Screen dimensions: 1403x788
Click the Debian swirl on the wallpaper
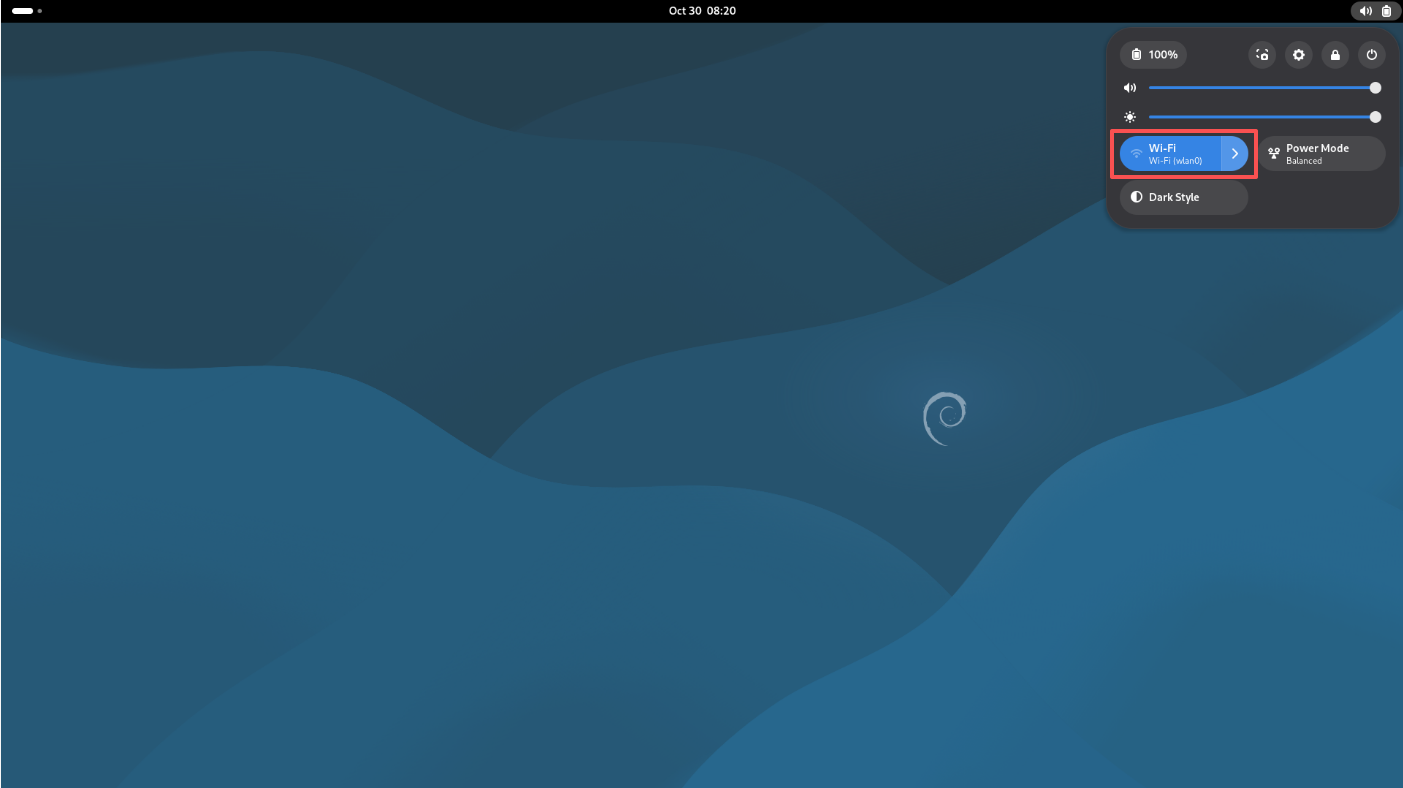(x=944, y=418)
